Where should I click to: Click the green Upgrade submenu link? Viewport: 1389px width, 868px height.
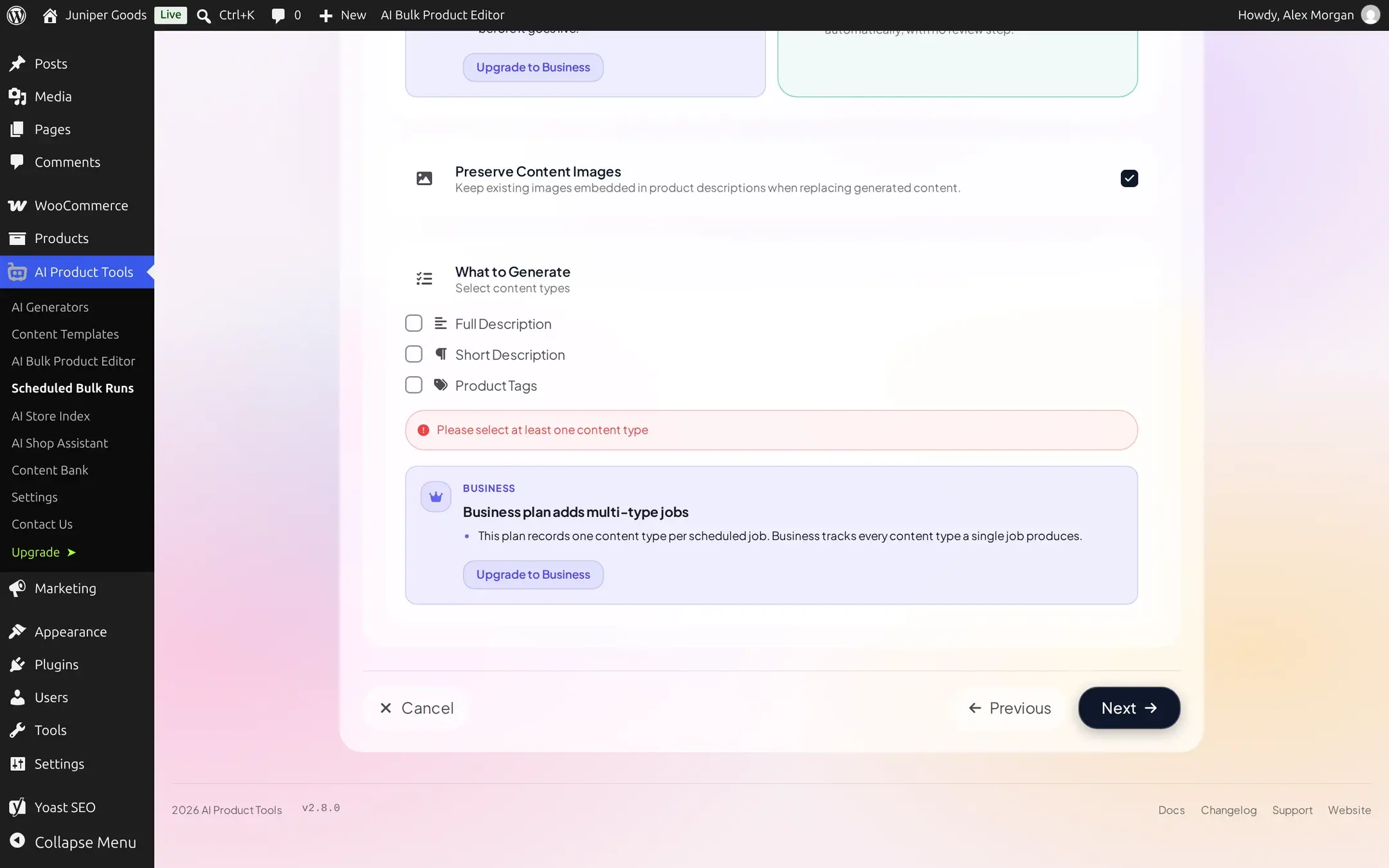[43, 552]
